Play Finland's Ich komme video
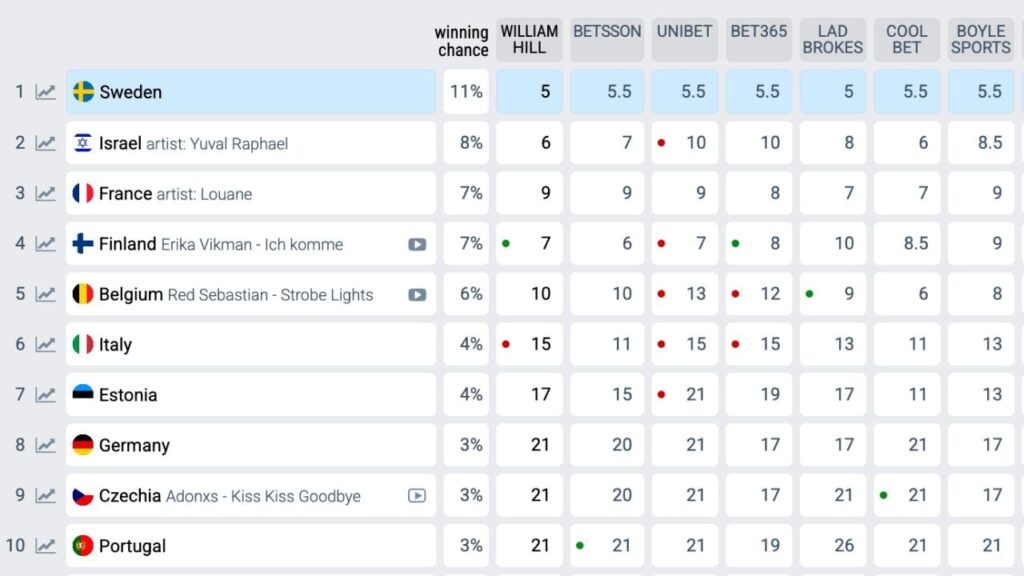 417,244
